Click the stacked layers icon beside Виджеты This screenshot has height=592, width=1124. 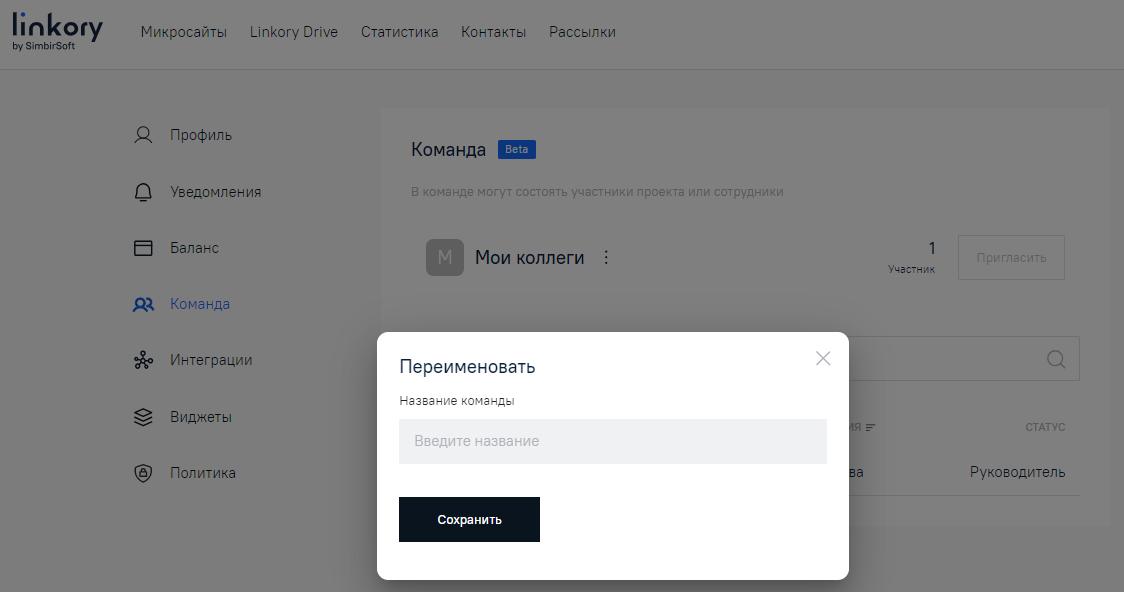pos(142,416)
